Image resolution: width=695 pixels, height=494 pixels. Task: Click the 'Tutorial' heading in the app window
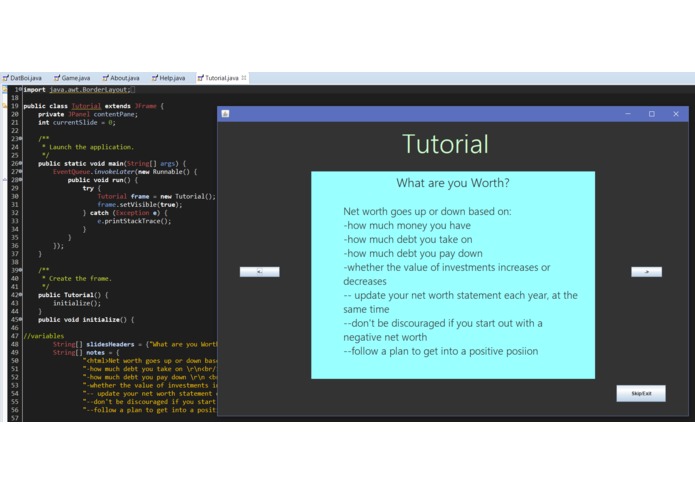click(x=445, y=144)
